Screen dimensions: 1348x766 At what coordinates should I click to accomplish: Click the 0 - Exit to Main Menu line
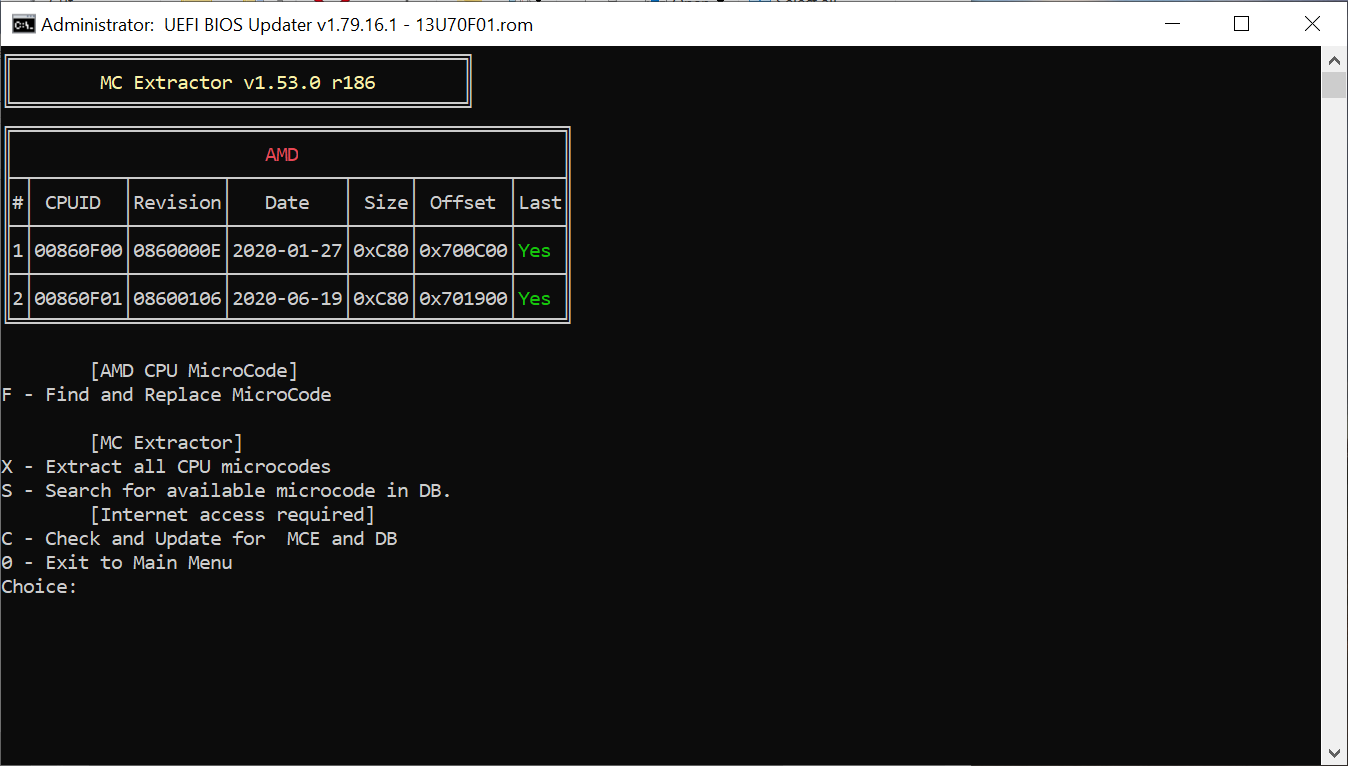pos(117,563)
